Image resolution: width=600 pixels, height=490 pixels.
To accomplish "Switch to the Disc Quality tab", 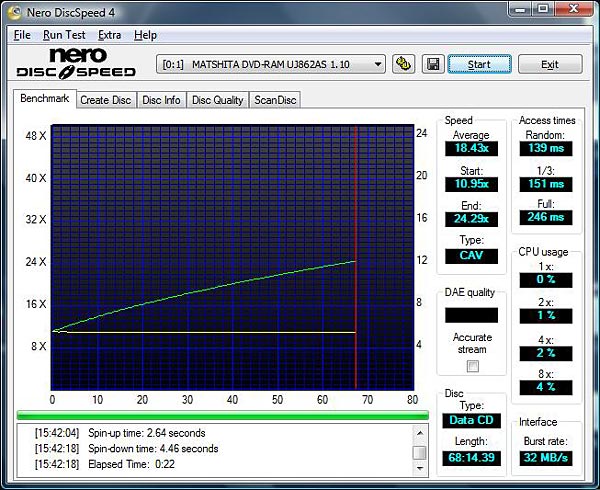I will [x=217, y=100].
